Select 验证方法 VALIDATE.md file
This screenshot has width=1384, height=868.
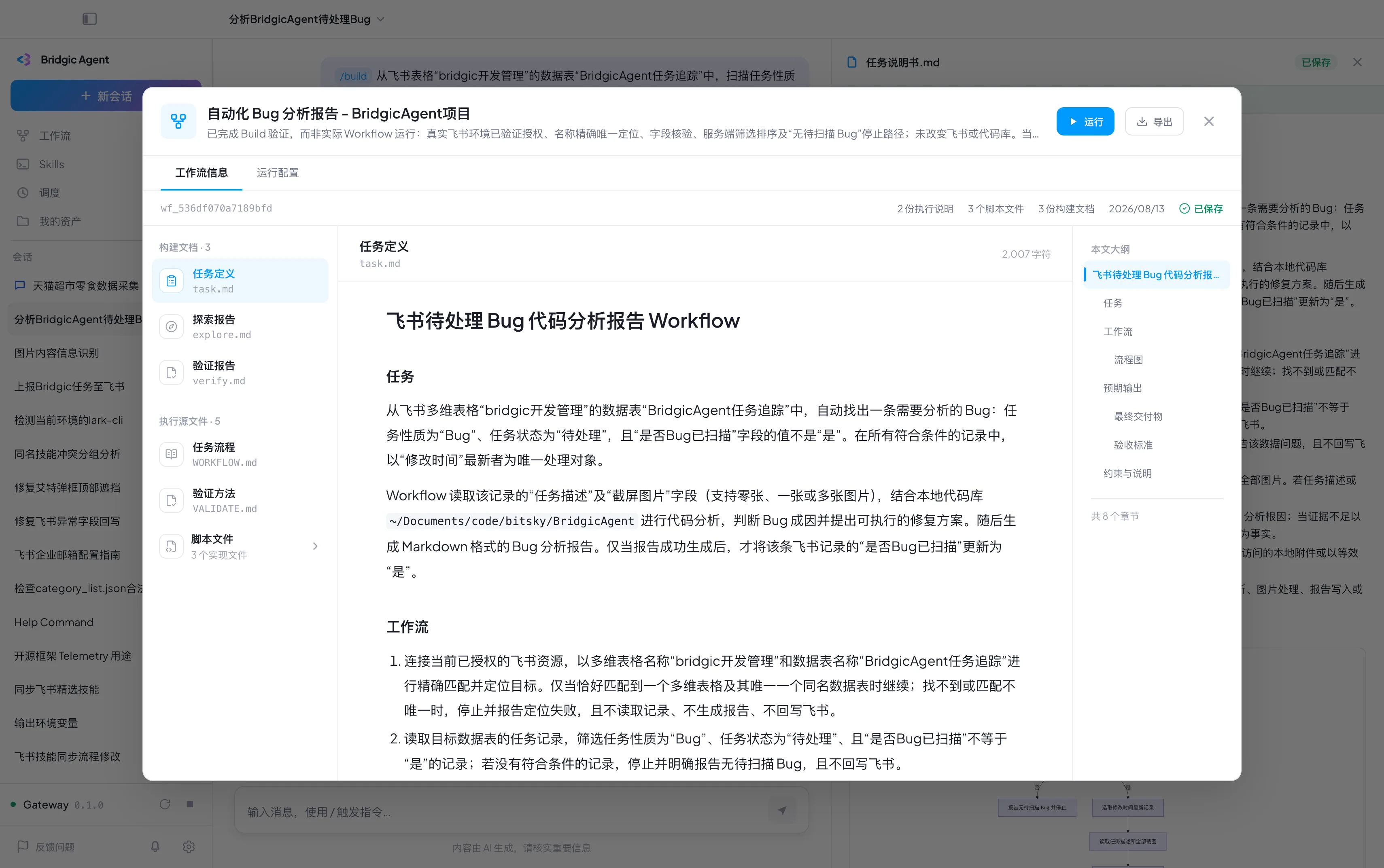pyautogui.click(x=240, y=501)
